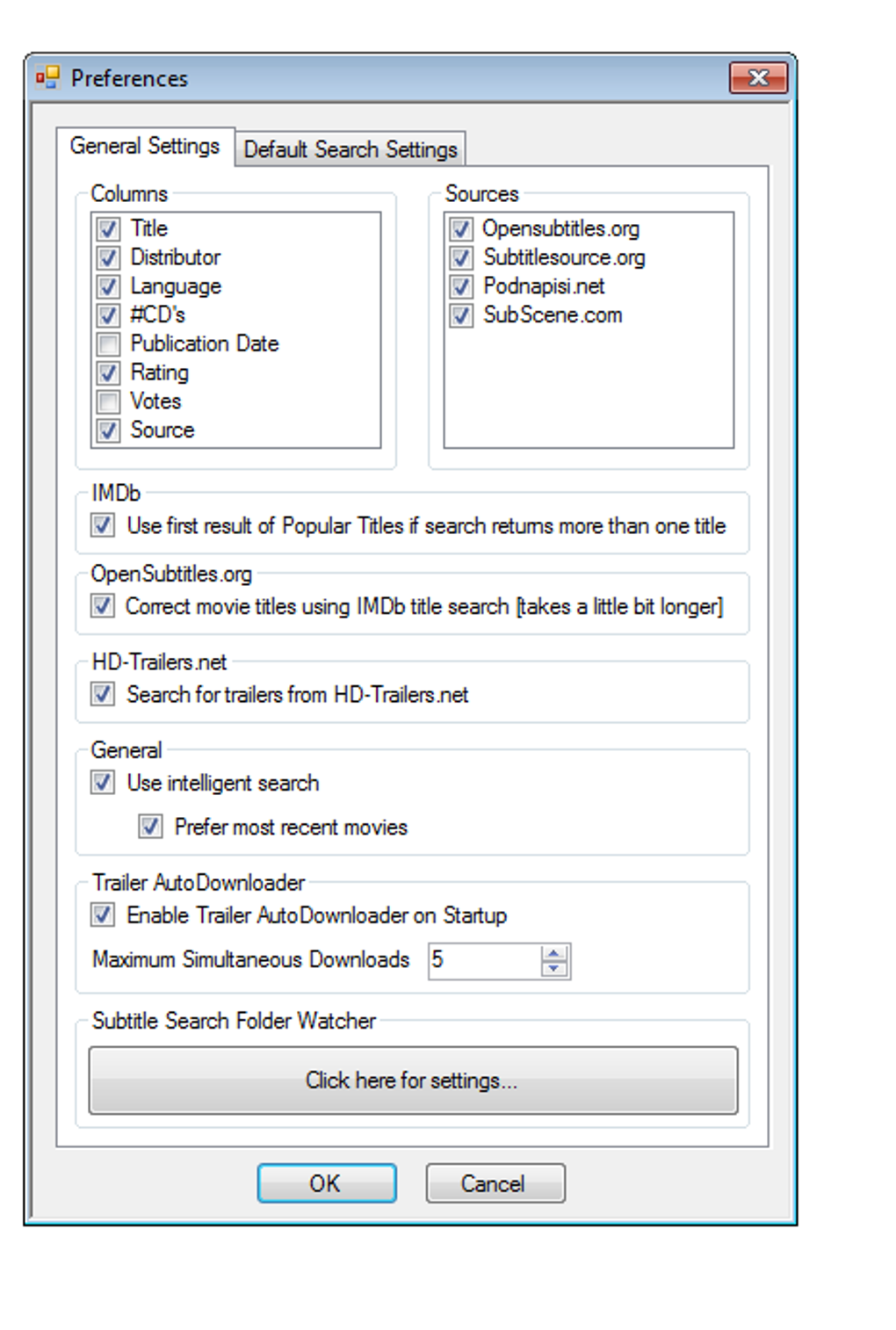Enable the Publication Date column
The height and width of the screenshot is (1330, 896).
(106, 343)
